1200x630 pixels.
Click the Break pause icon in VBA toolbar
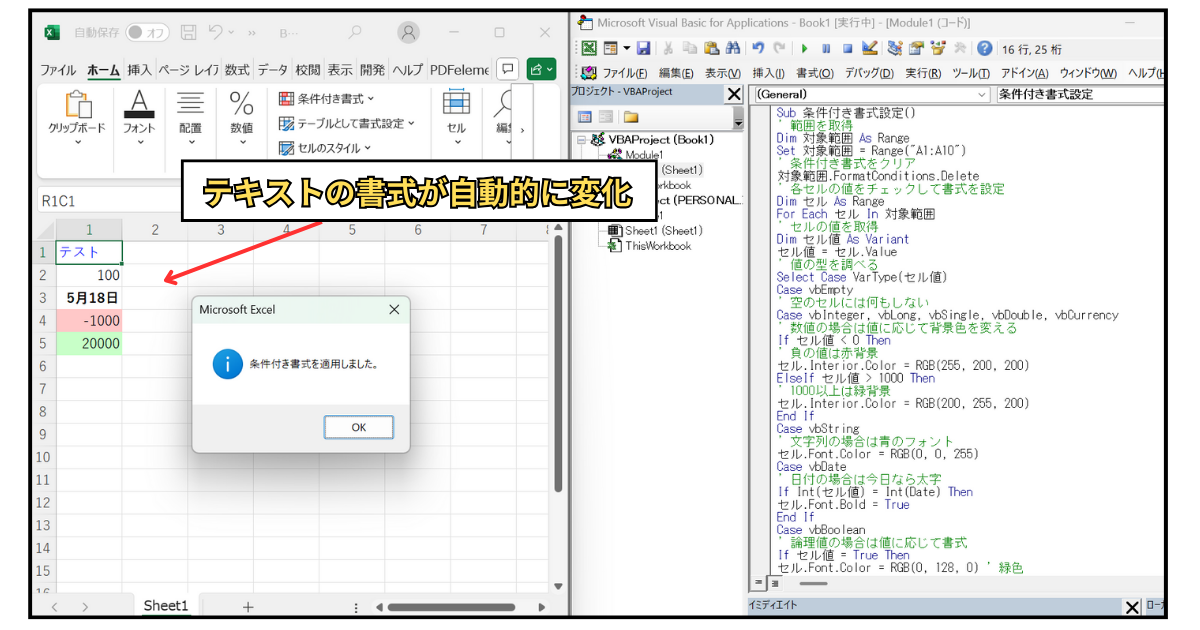coord(826,48)
